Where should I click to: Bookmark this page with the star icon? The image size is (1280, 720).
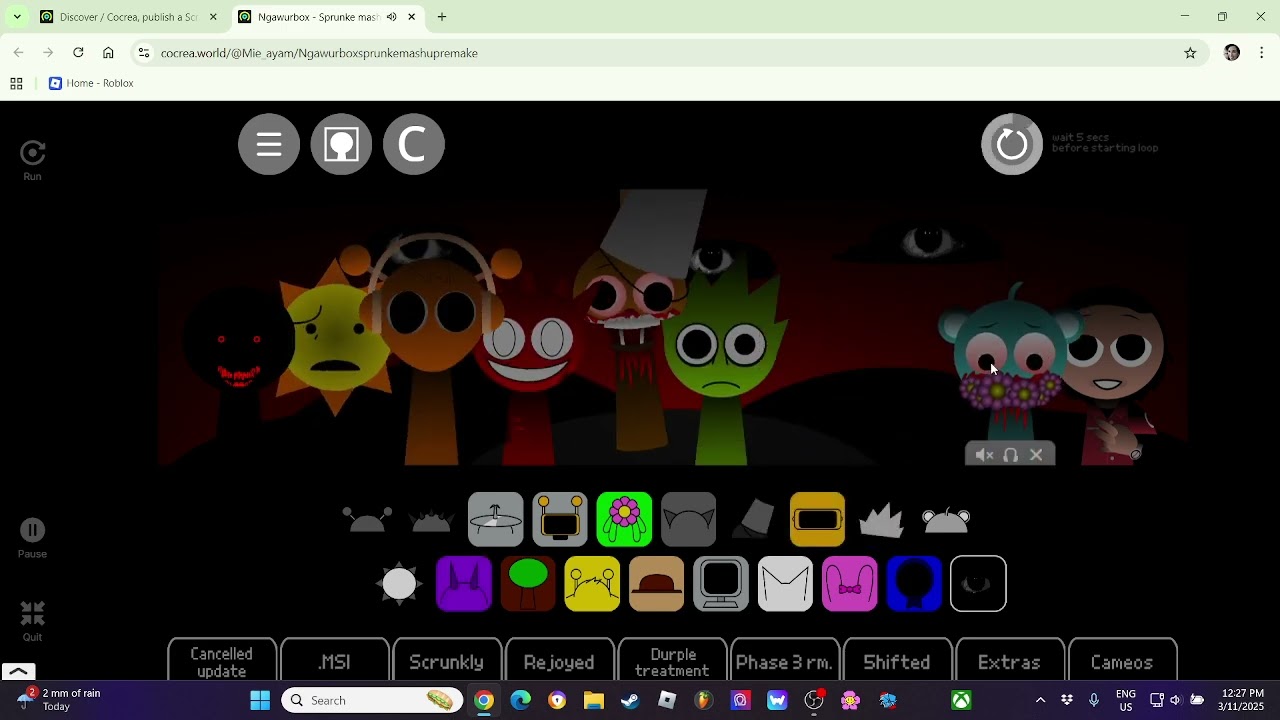click(x=1190, y=53)
